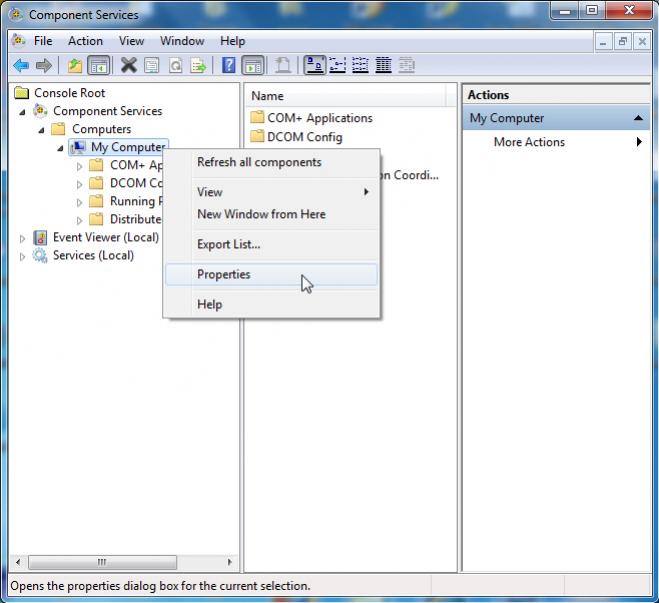Expand the COM+ Applications tree folder
Screen dimensions: 659x603
click(79, 166)
